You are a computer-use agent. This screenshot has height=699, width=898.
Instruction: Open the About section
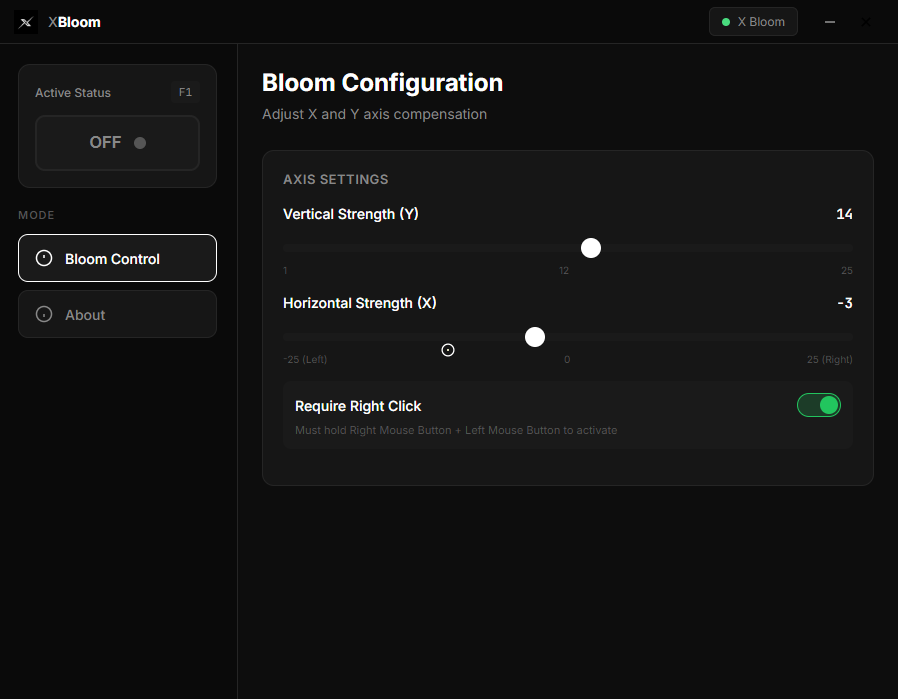(117, 314)
